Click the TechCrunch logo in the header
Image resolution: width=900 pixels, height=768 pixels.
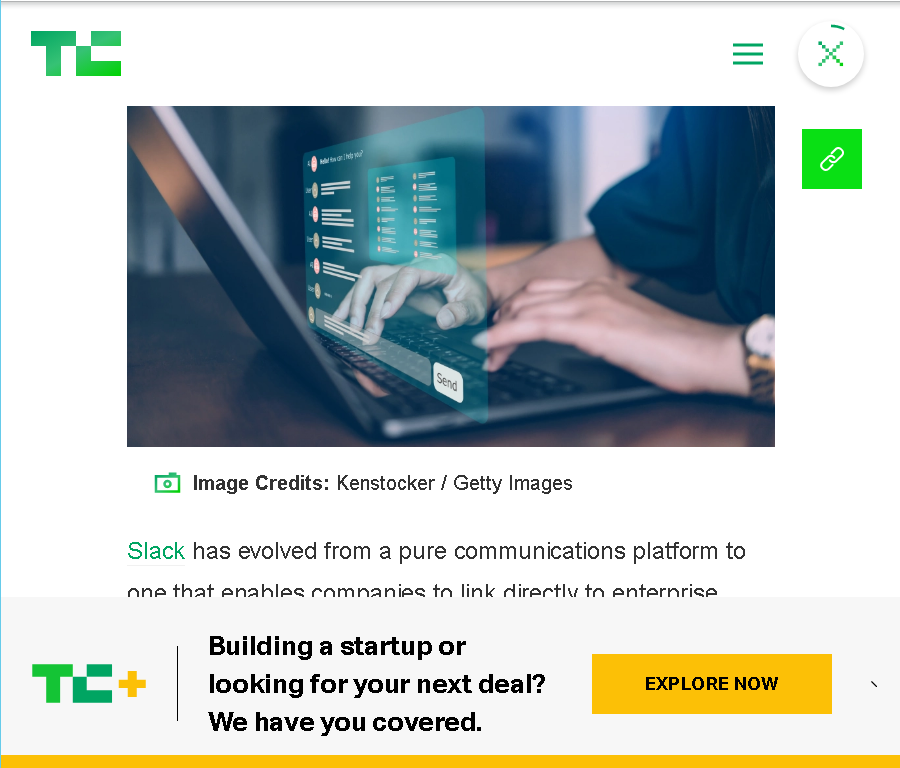tap(76, 53)
